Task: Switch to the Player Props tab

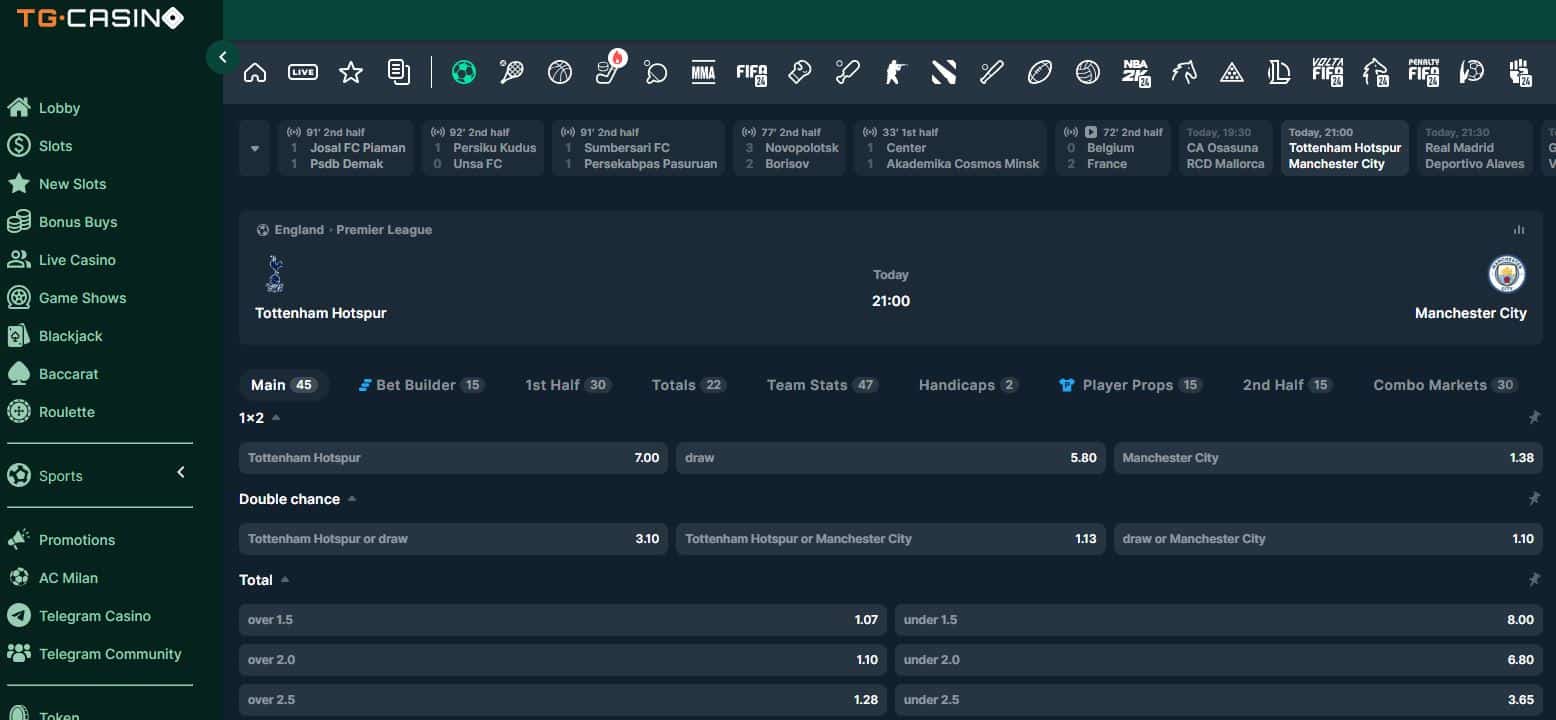Action: (x=1130, y=385)
